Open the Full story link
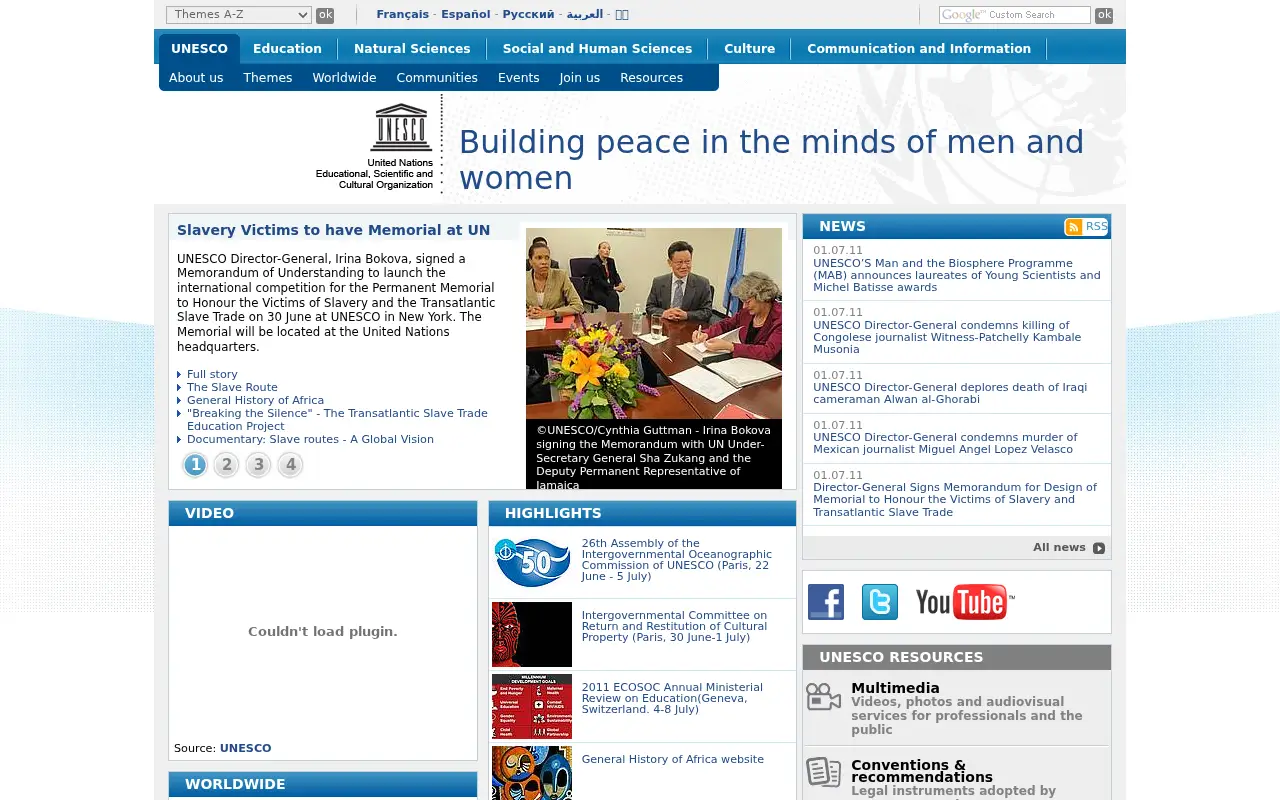Viewport: 1280px width, 800px height. 212,375
